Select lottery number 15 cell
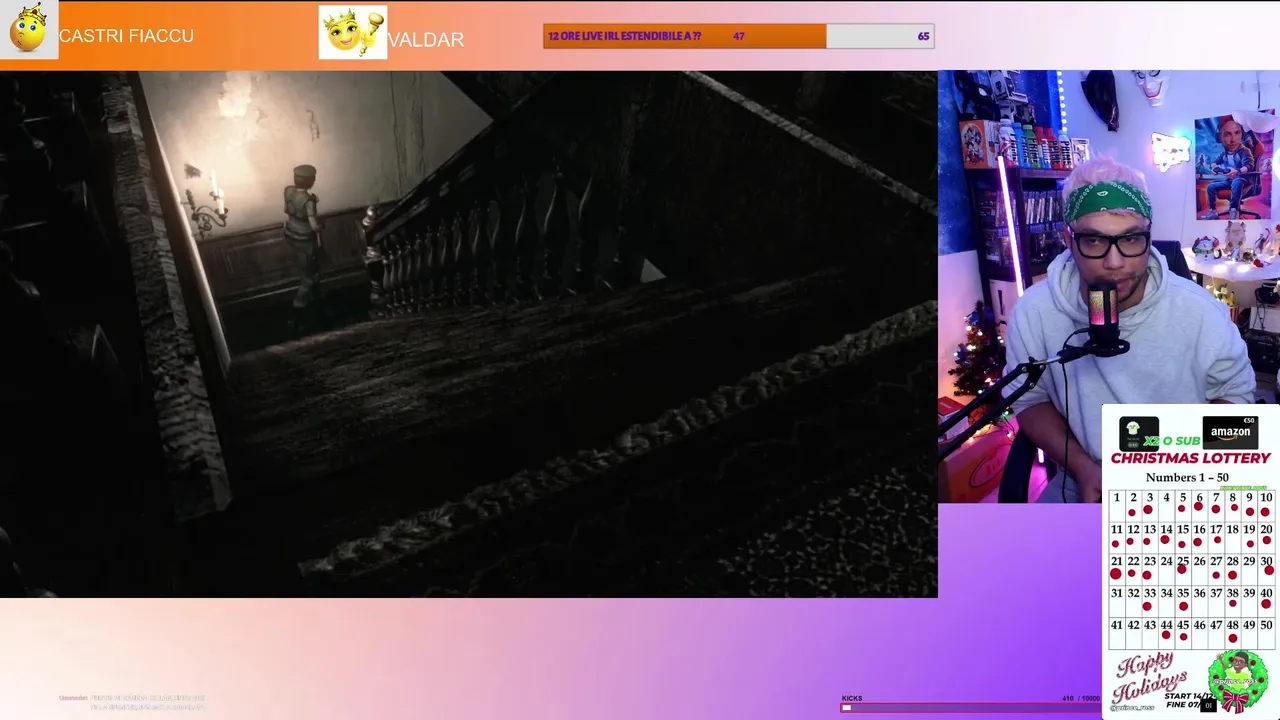The image size is (1280, 720). pos(1183,536)
